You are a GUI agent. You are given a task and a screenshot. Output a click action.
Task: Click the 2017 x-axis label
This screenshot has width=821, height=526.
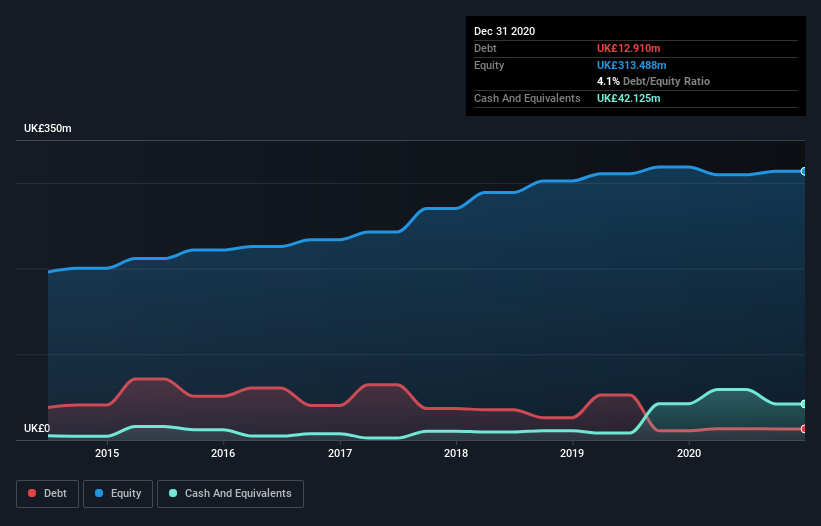pyautogui.click(x=340, y=453)
